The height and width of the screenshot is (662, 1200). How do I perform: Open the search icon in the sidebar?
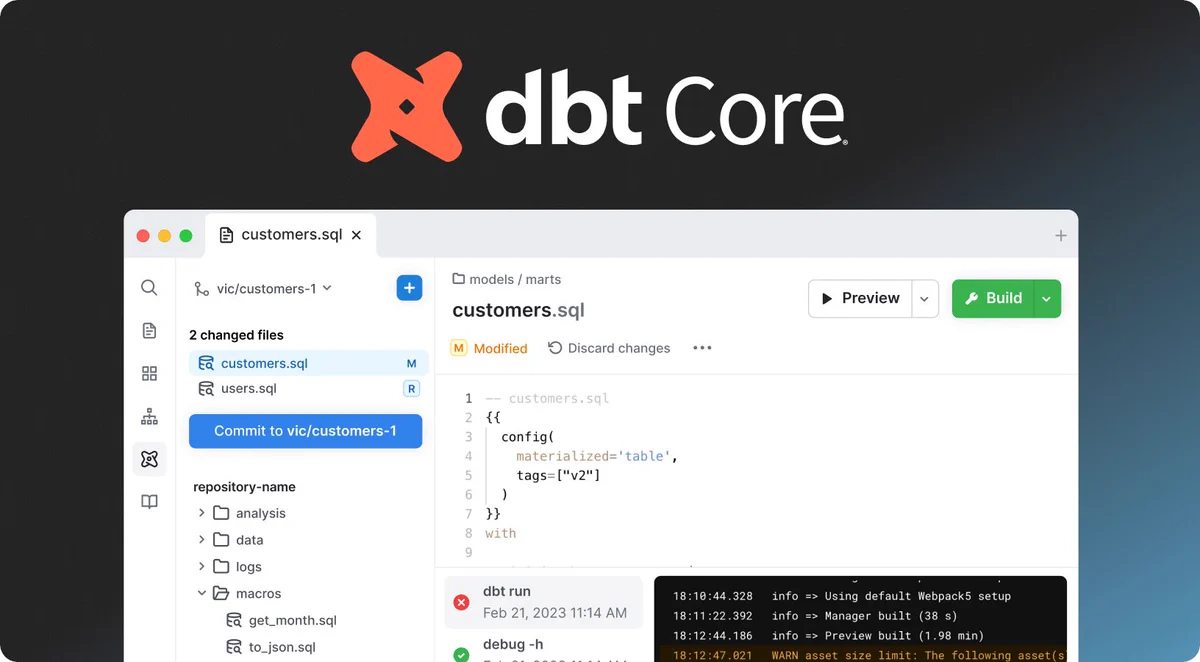149,288
